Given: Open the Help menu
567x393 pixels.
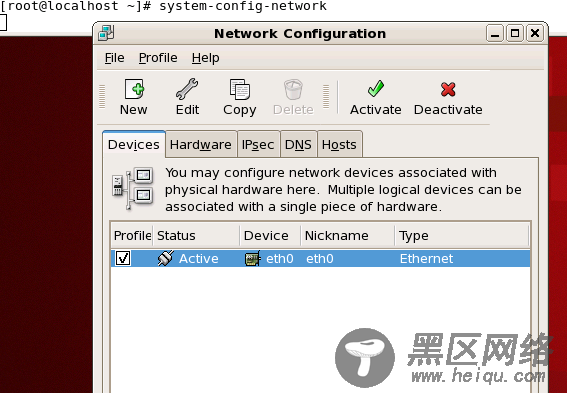Looking at the screenshot, I should pos(205,58).
